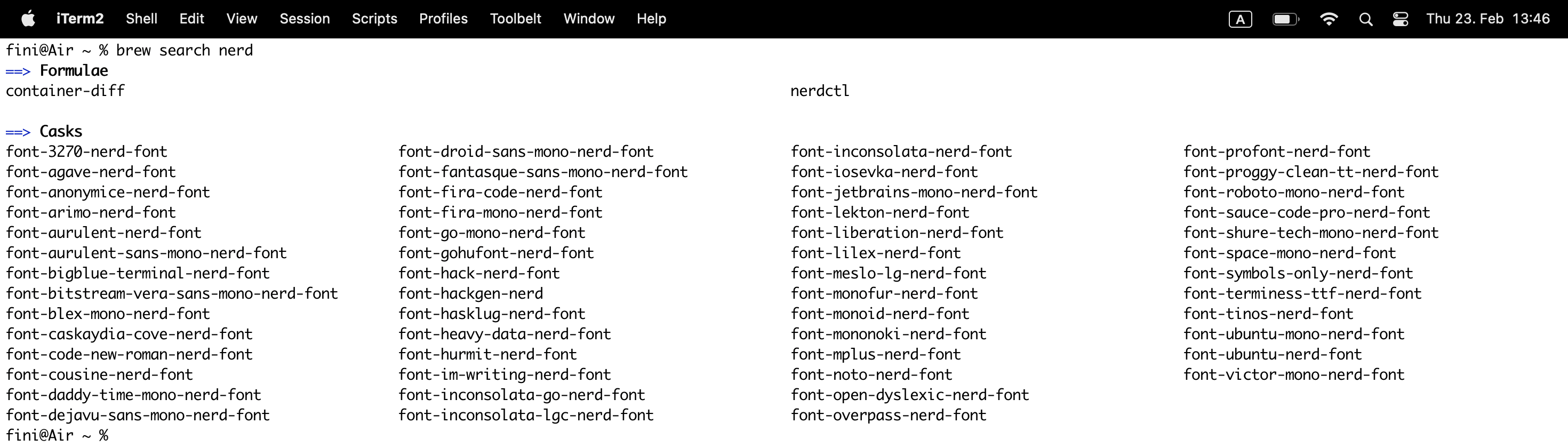Open the Shell menu

pyautogui.click(x=141, y=18)
